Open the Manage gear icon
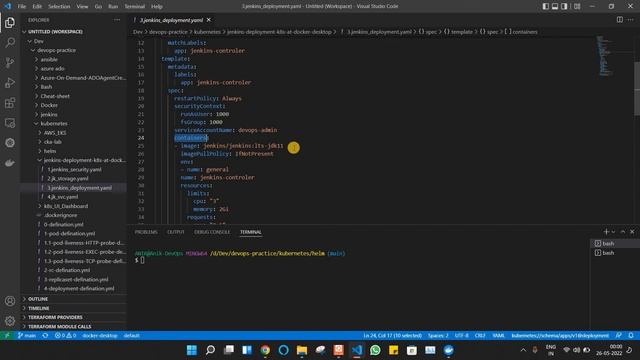The image size is (640, 360). tap(10, 321)
